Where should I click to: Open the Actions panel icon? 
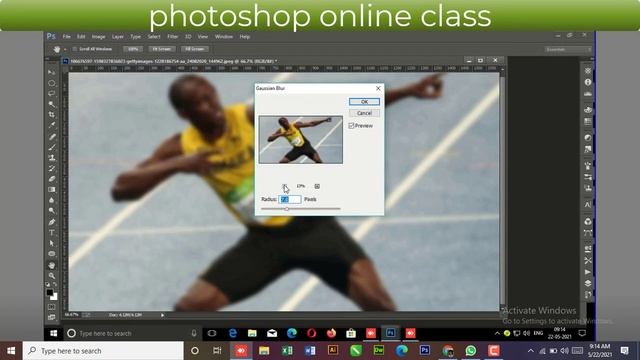(x=588, y=272)
